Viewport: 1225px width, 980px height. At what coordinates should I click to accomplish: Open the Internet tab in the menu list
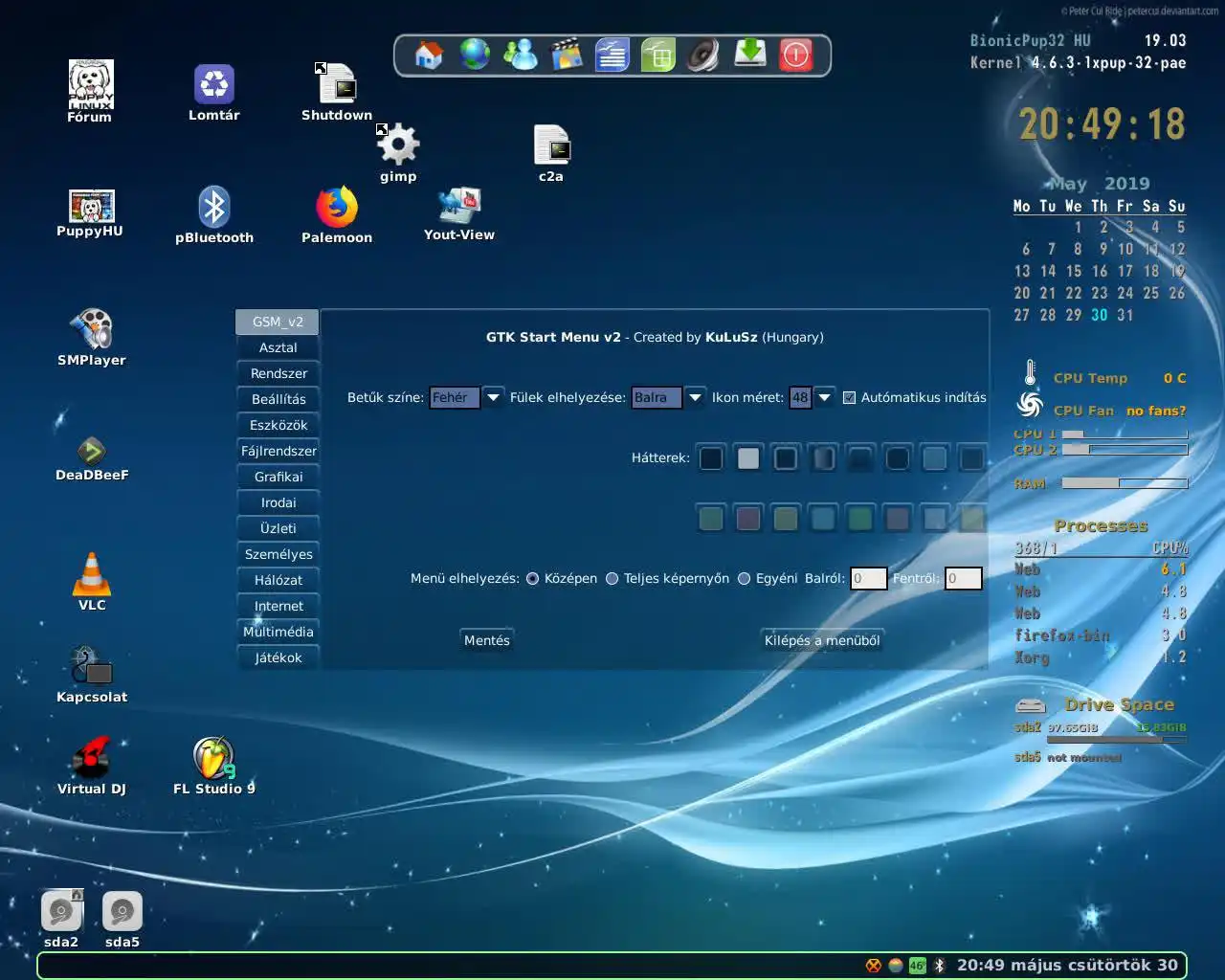click(278, 605)
